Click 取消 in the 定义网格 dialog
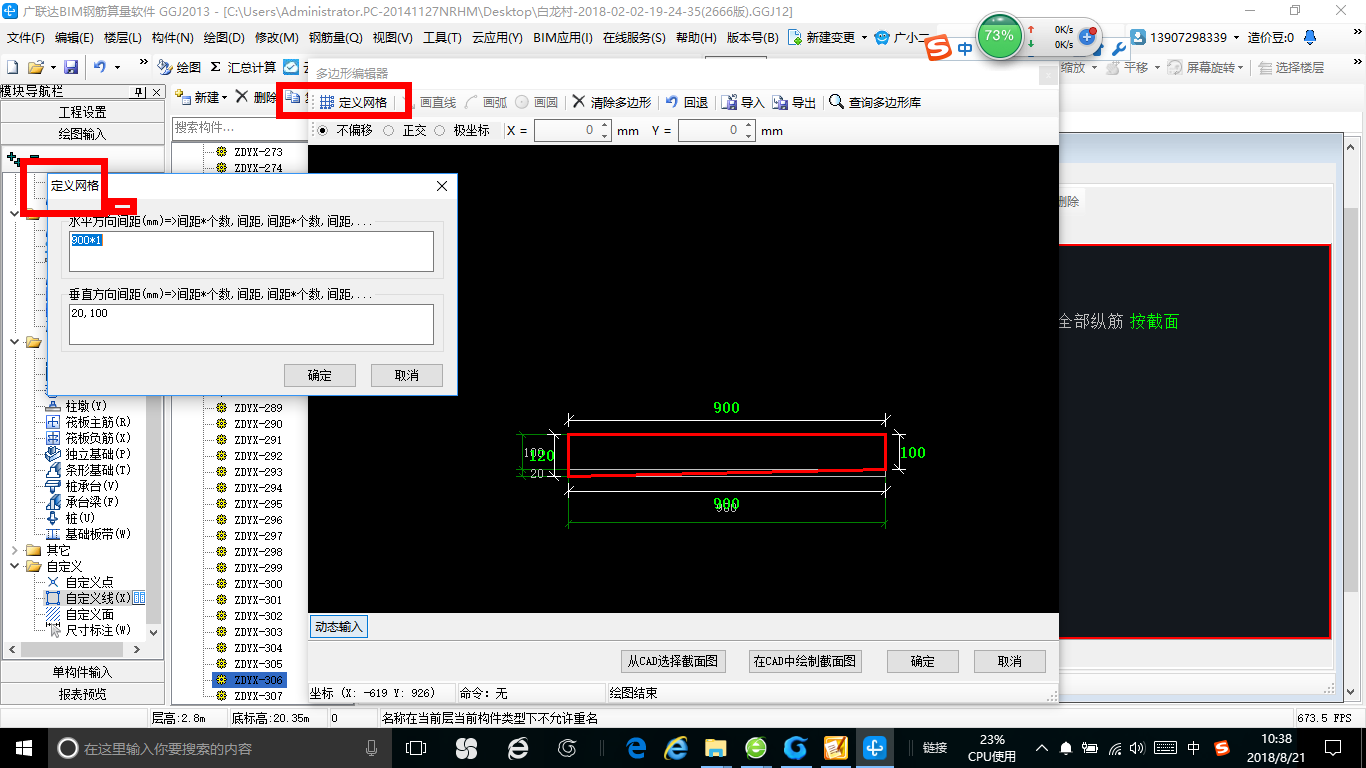 point(407,375)
